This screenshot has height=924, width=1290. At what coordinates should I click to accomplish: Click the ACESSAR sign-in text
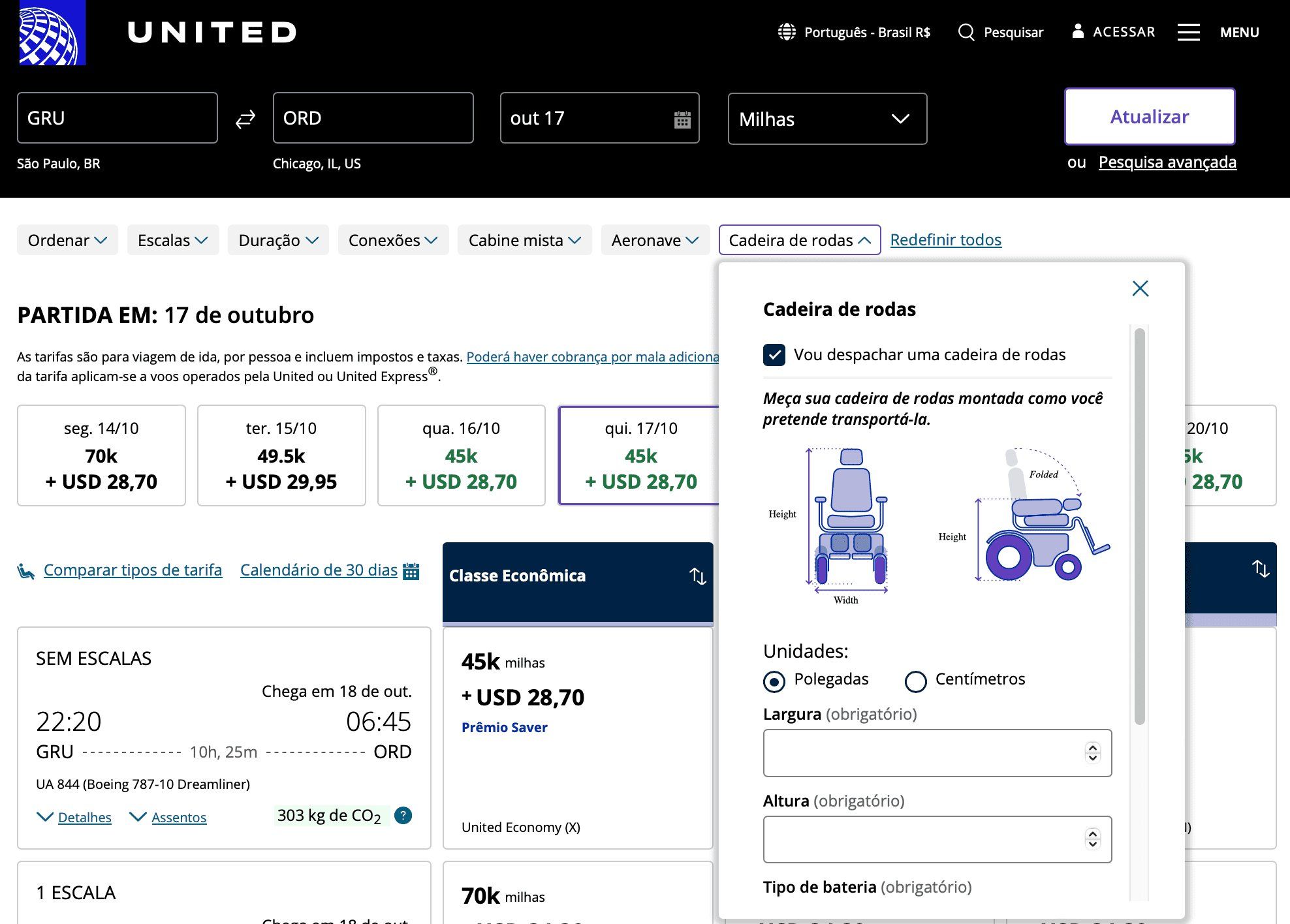click(x=1124, y=31)
